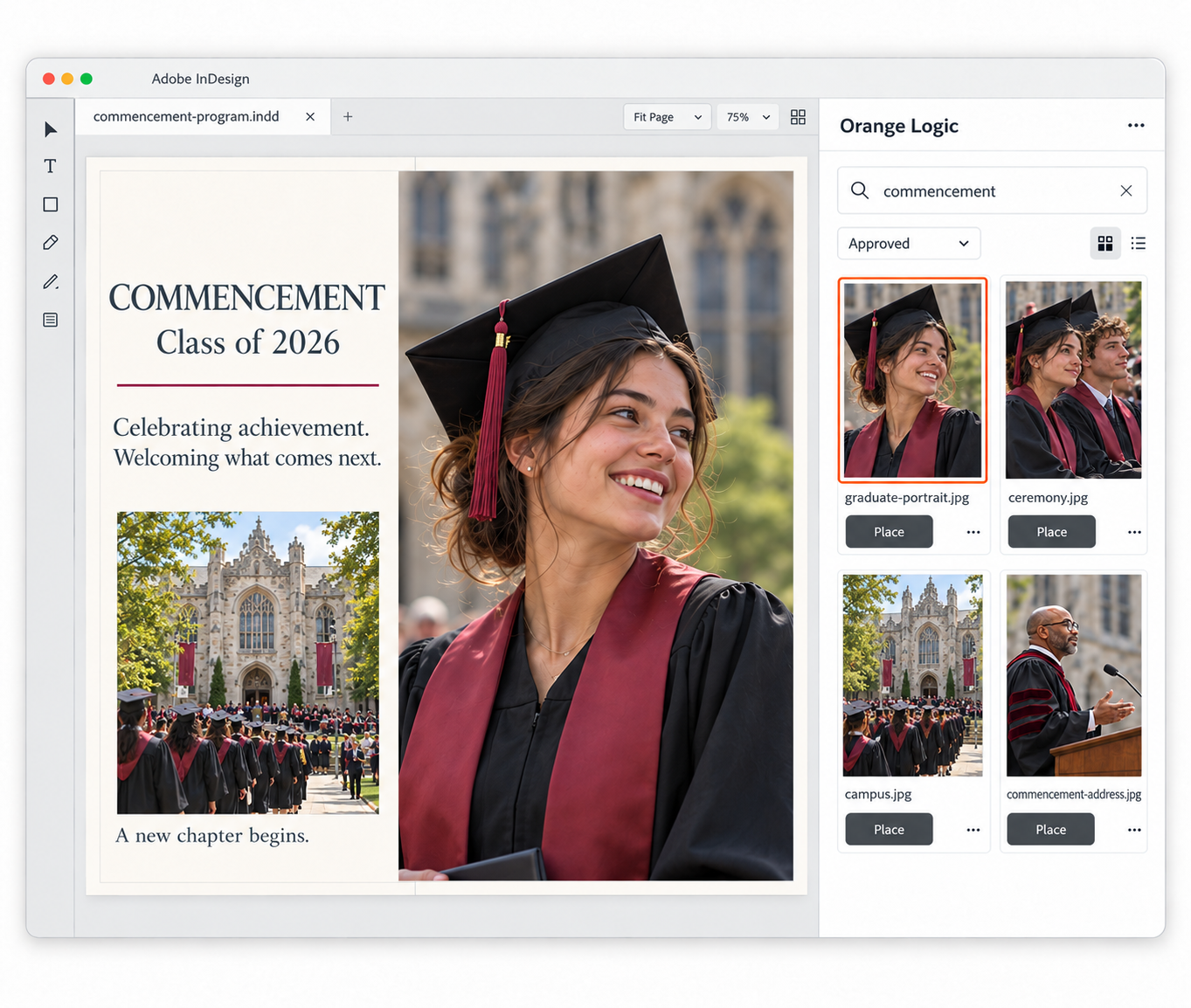Viewport: 1191px width, 1008px height.
Task: Place campus.jpg into the document
Action: [x=889, y=830]
